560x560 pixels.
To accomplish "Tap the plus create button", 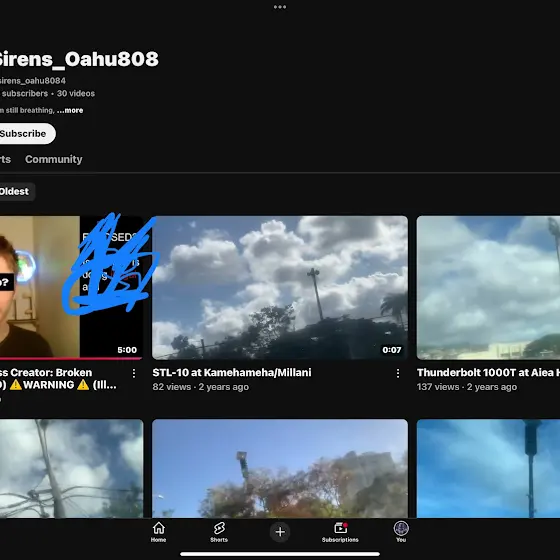I will 280,532.
